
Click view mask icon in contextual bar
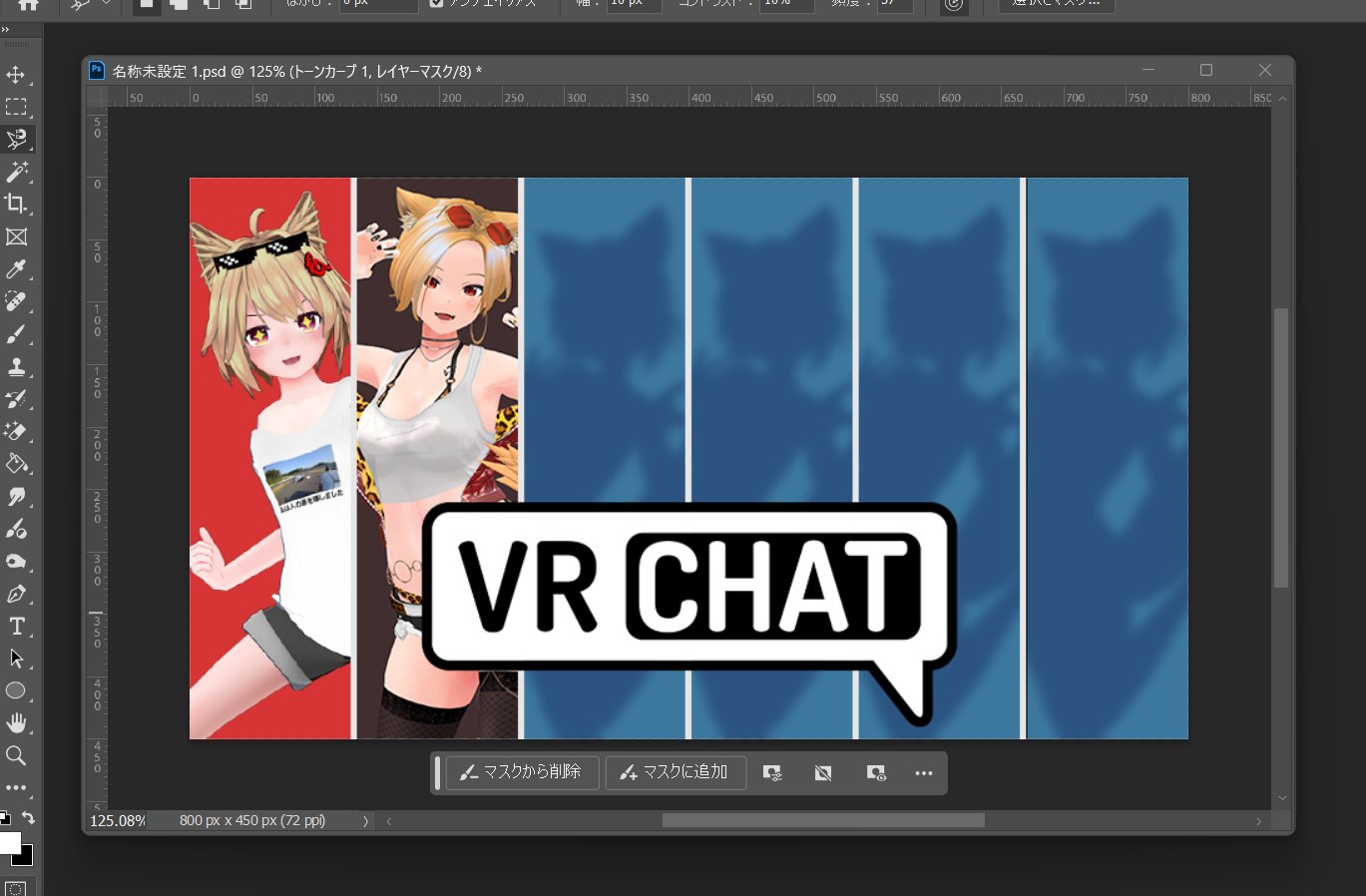coord(875,773)
